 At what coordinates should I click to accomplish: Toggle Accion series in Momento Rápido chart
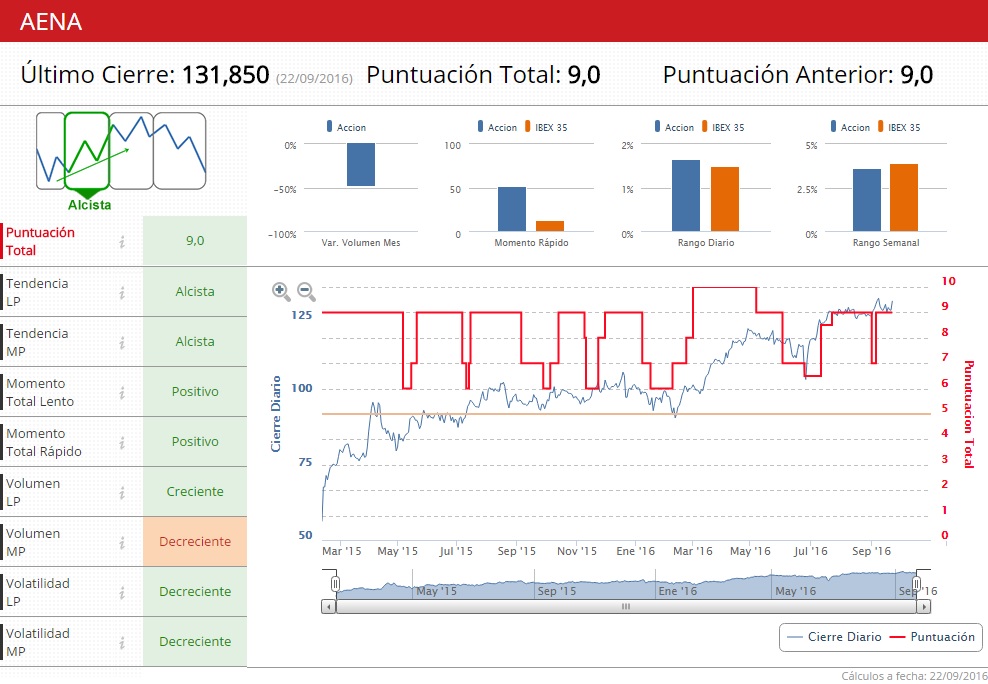pyautogui.click(x=497, y=127)
